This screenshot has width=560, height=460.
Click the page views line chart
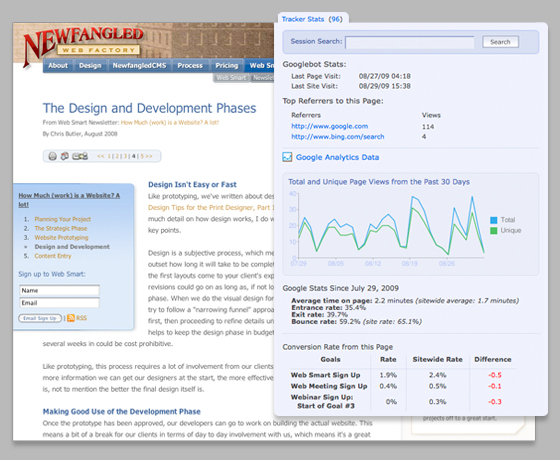[391, 226]
